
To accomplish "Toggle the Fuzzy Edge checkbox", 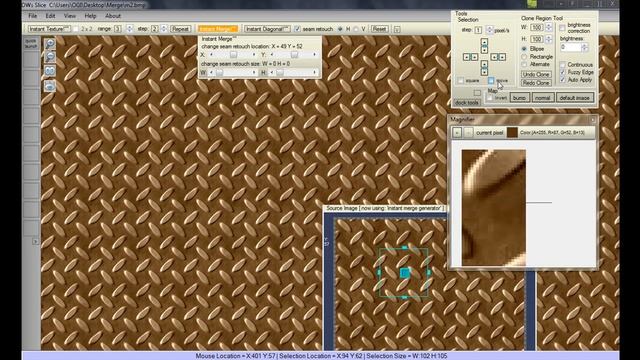I will [x=562, y=72].
